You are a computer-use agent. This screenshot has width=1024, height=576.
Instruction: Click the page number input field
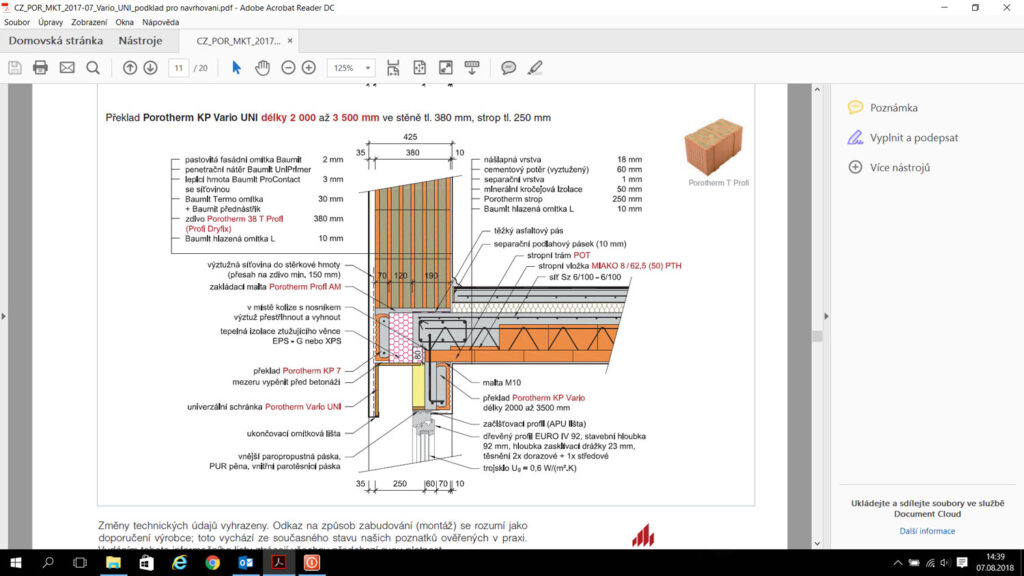tap(179, 68)
